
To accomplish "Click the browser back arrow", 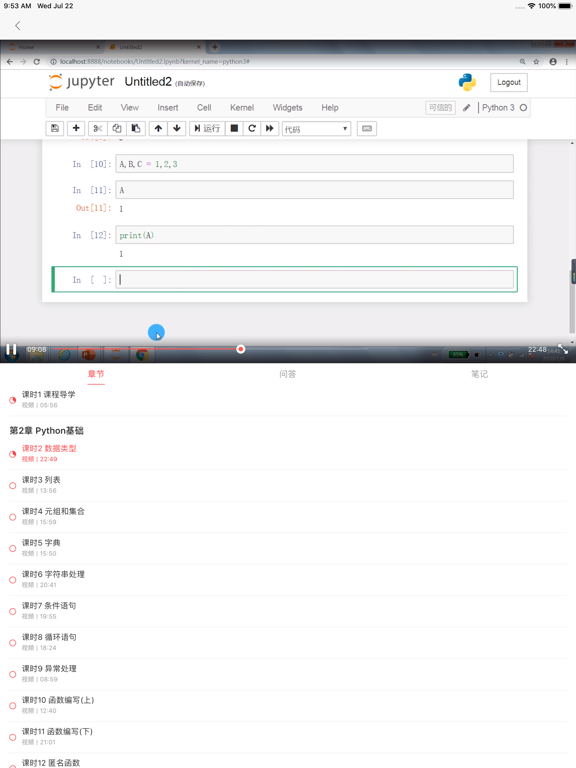I will pos(10,62).
